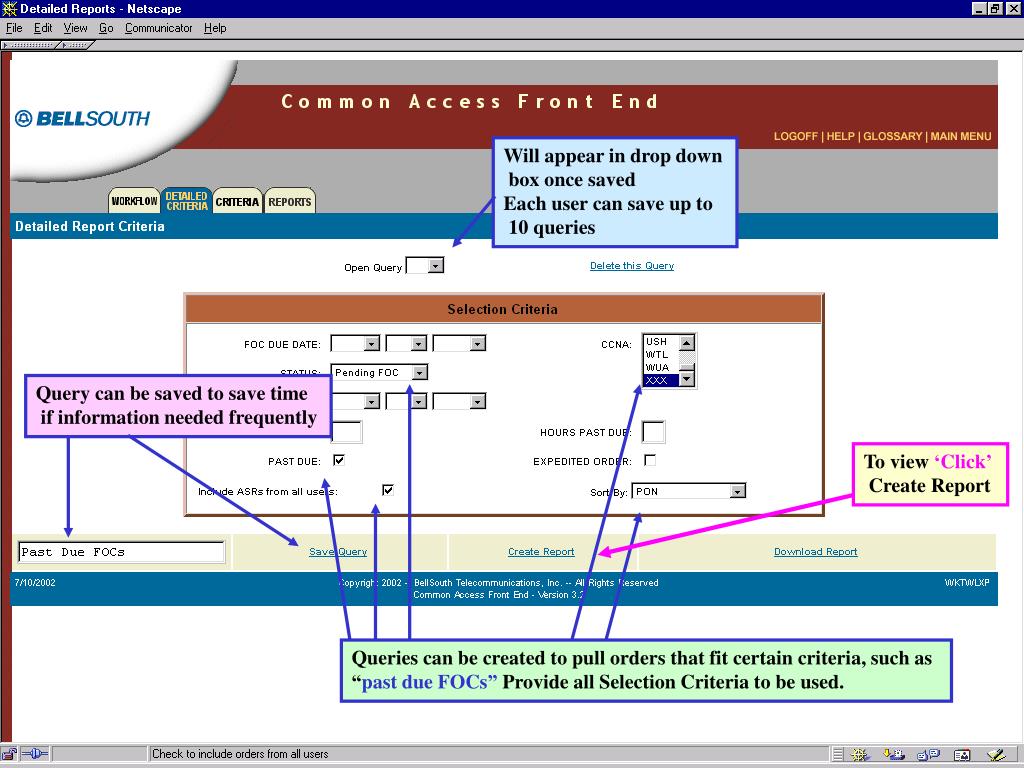Click the query name field with Past Due FOCs
The height and width of the screenshot is (768, 1024).
pos(121,552)
